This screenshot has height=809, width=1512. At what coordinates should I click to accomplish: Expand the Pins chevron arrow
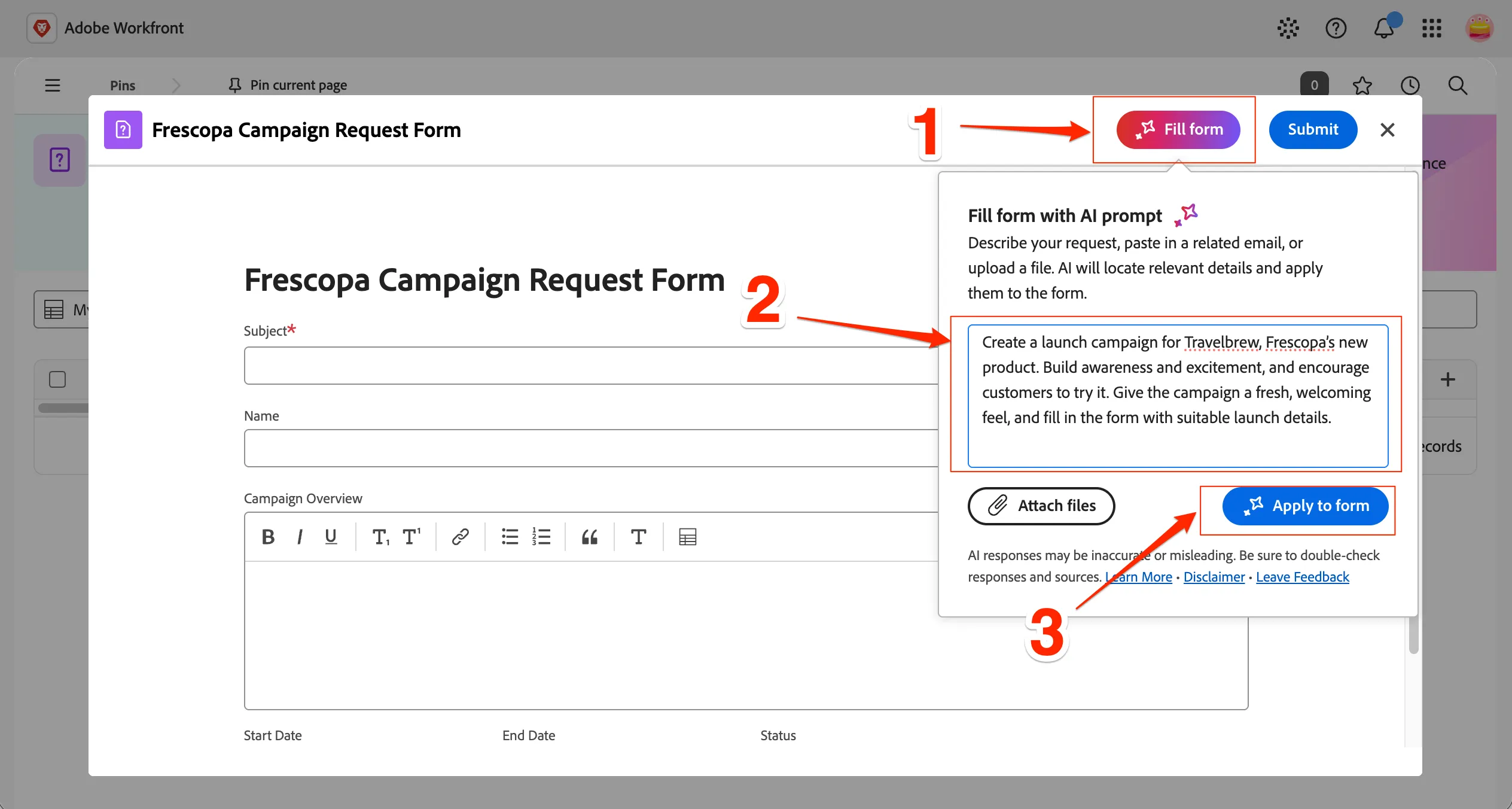(176, 85)
